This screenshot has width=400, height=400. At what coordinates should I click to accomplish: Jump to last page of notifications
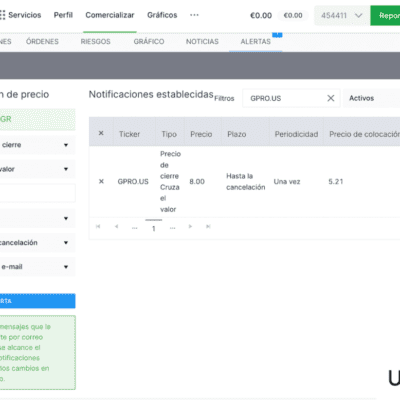(x=208, y=227)
